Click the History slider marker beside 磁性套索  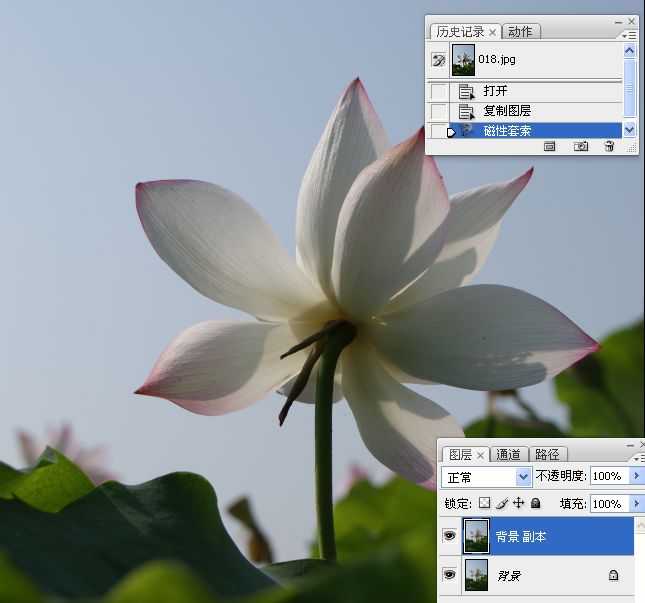click(x=451, y=132)
